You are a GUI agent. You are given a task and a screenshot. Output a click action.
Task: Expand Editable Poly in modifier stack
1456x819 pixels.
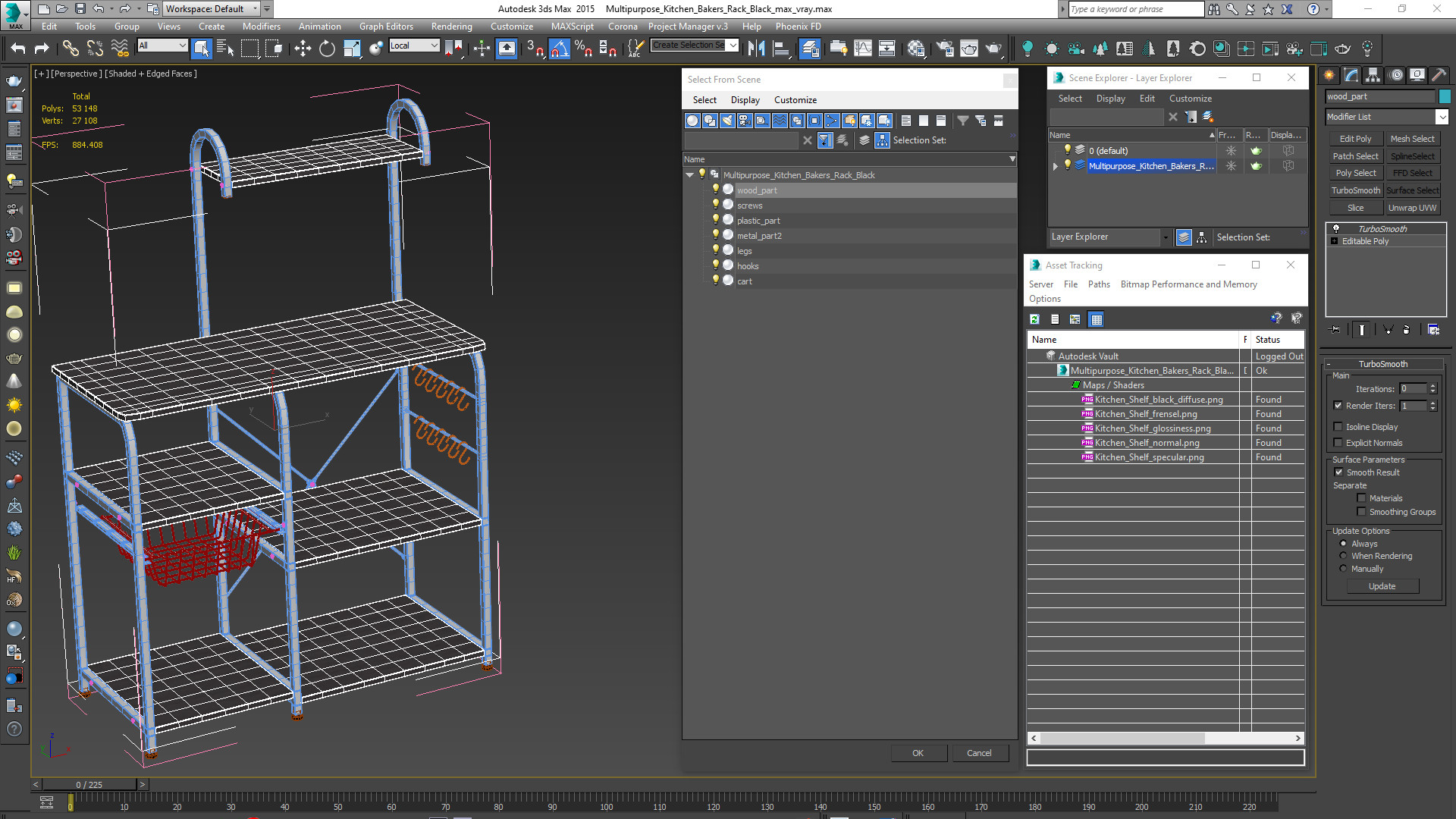click(x=1334, y=241)
